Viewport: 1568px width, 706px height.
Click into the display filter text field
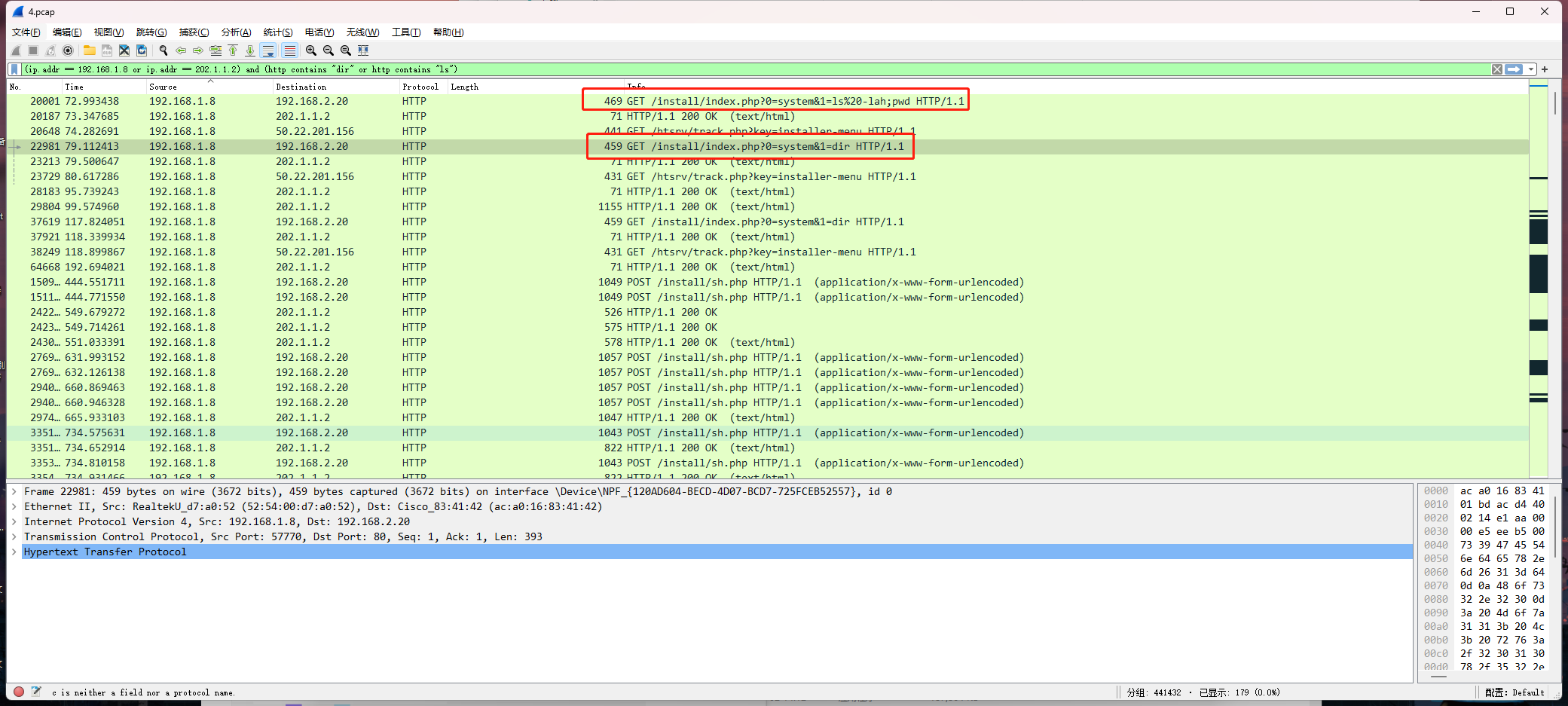click(x=753, y=69)
